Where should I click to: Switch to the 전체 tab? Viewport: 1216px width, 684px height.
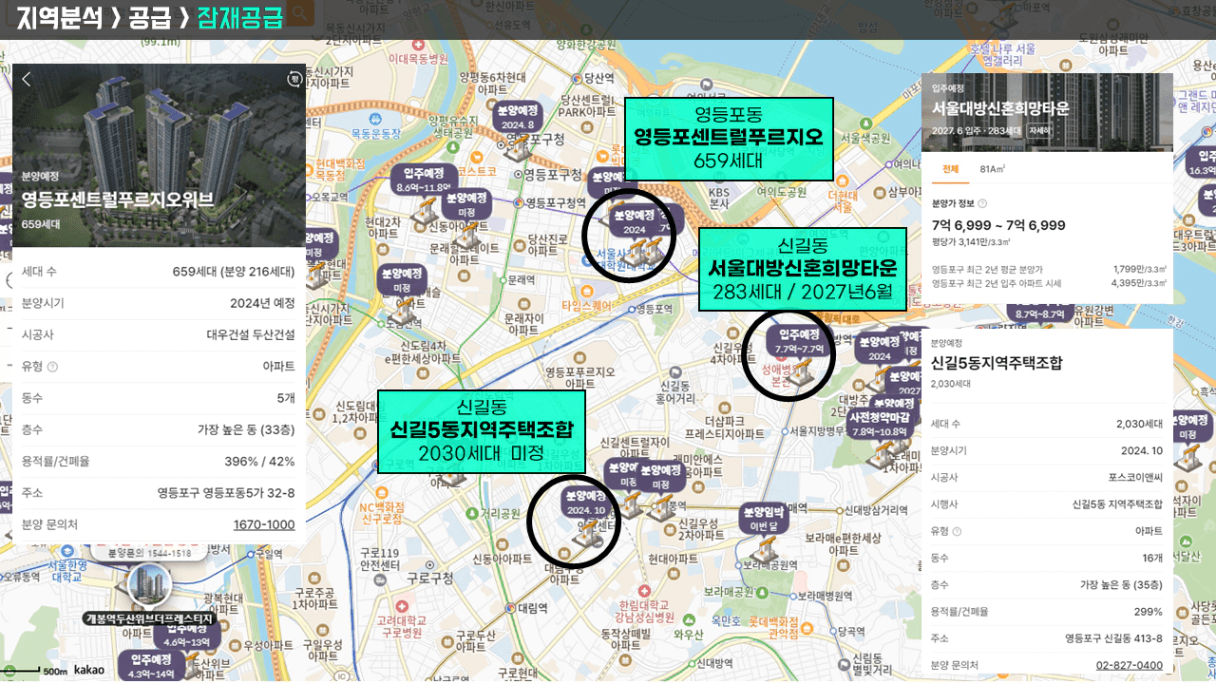click(950, 169)
